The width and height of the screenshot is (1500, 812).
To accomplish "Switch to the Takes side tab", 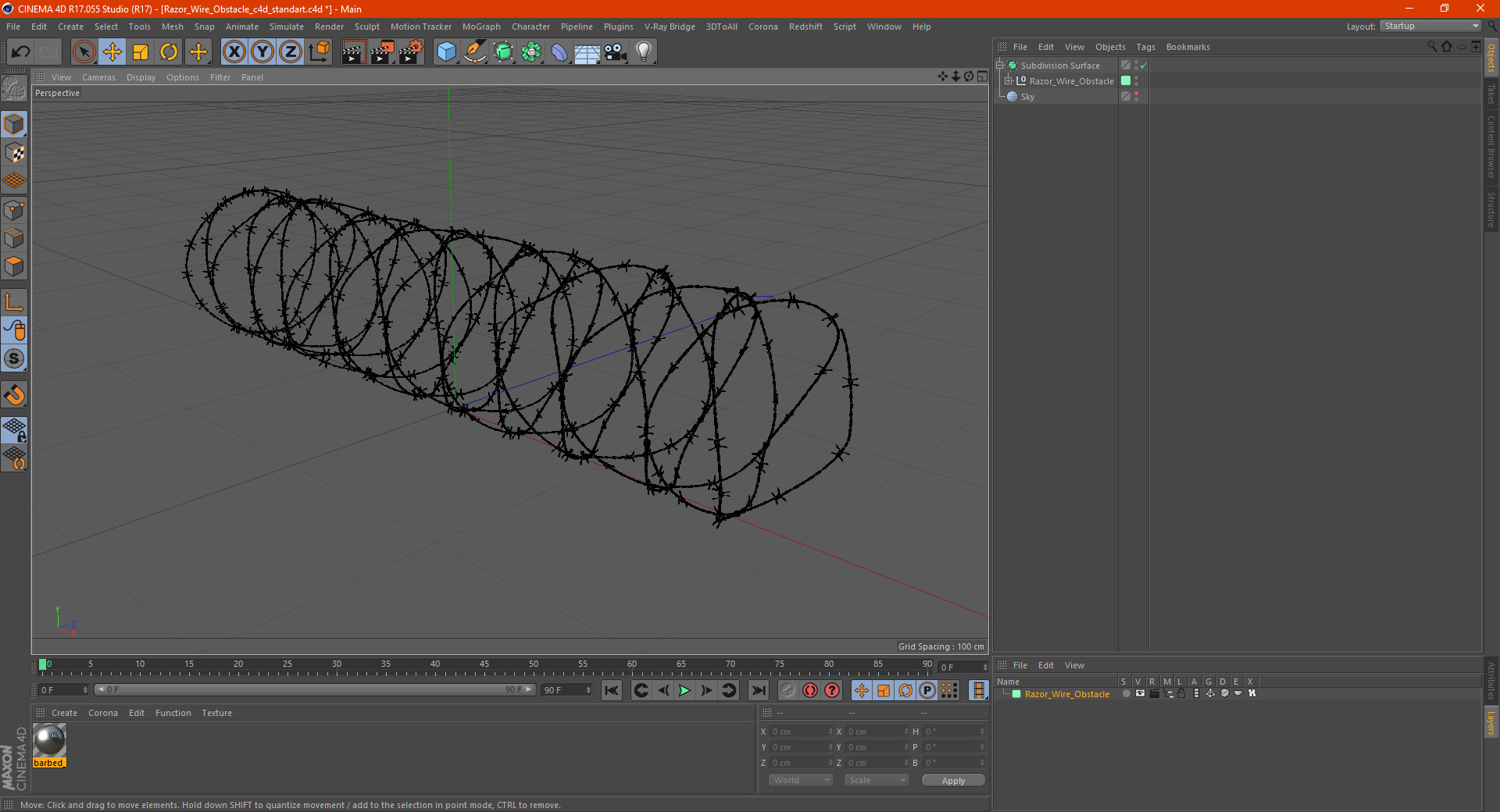I will (x=1491, y=94).
